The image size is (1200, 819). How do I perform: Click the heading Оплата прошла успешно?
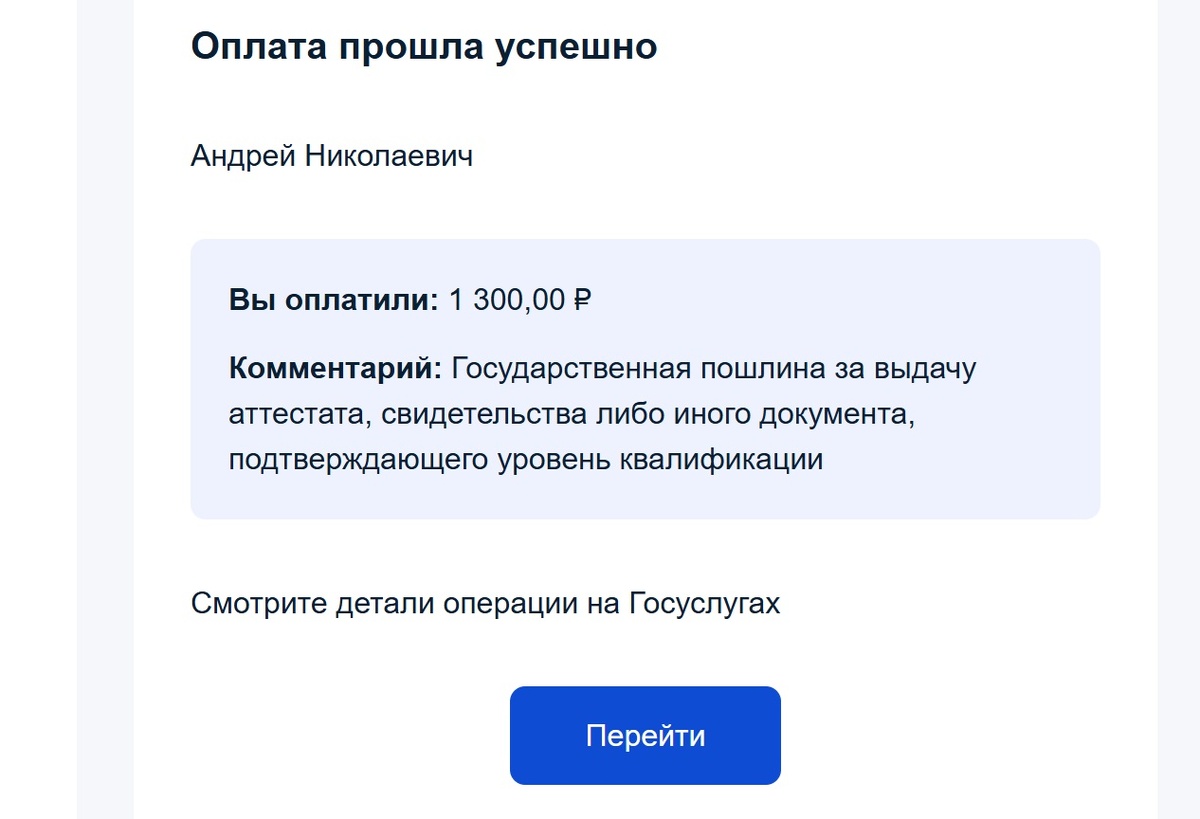pyautogui.click(x=424, y=45)
